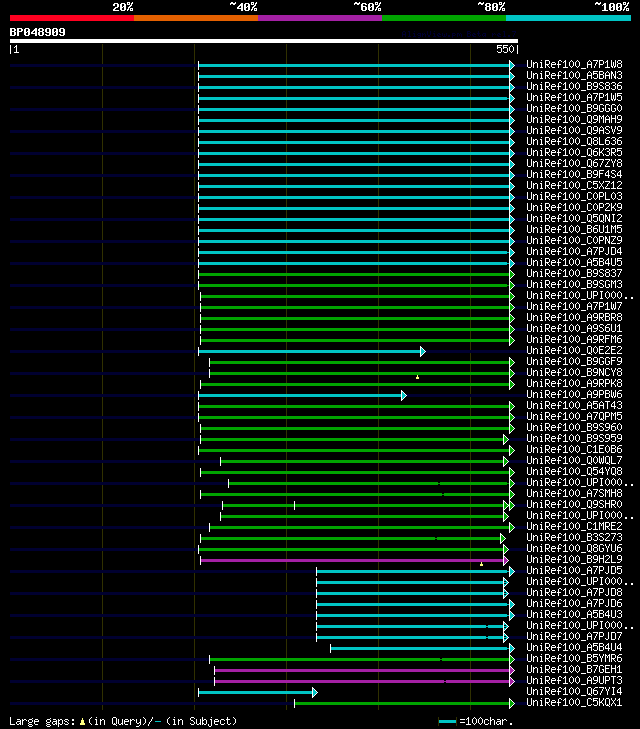Click the short cyan bar for UniRef100_Q0E2E2

(309, 351)
